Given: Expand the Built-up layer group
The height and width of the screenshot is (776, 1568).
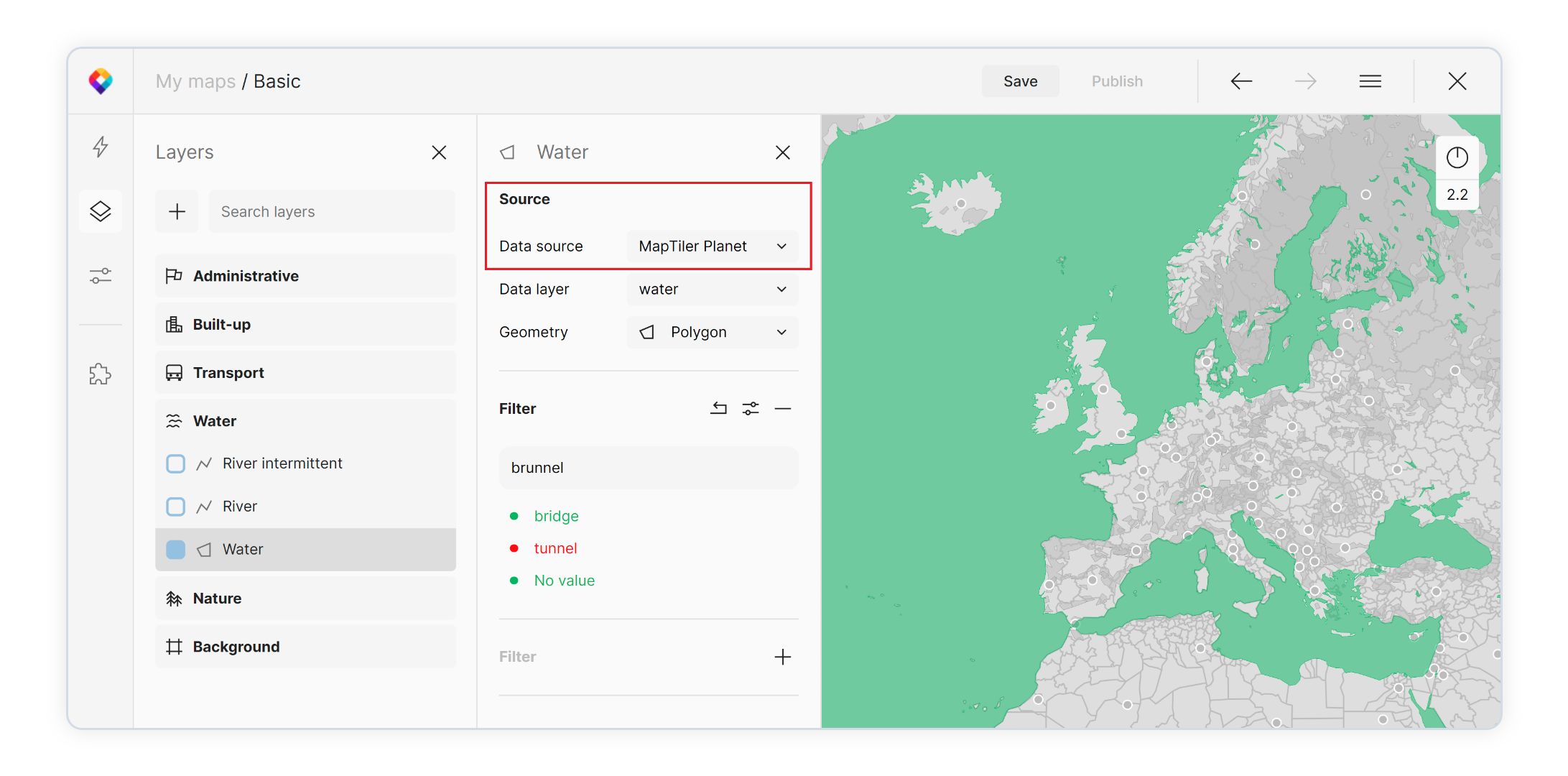Looking at the screenshot, I should tap(305, 324).
